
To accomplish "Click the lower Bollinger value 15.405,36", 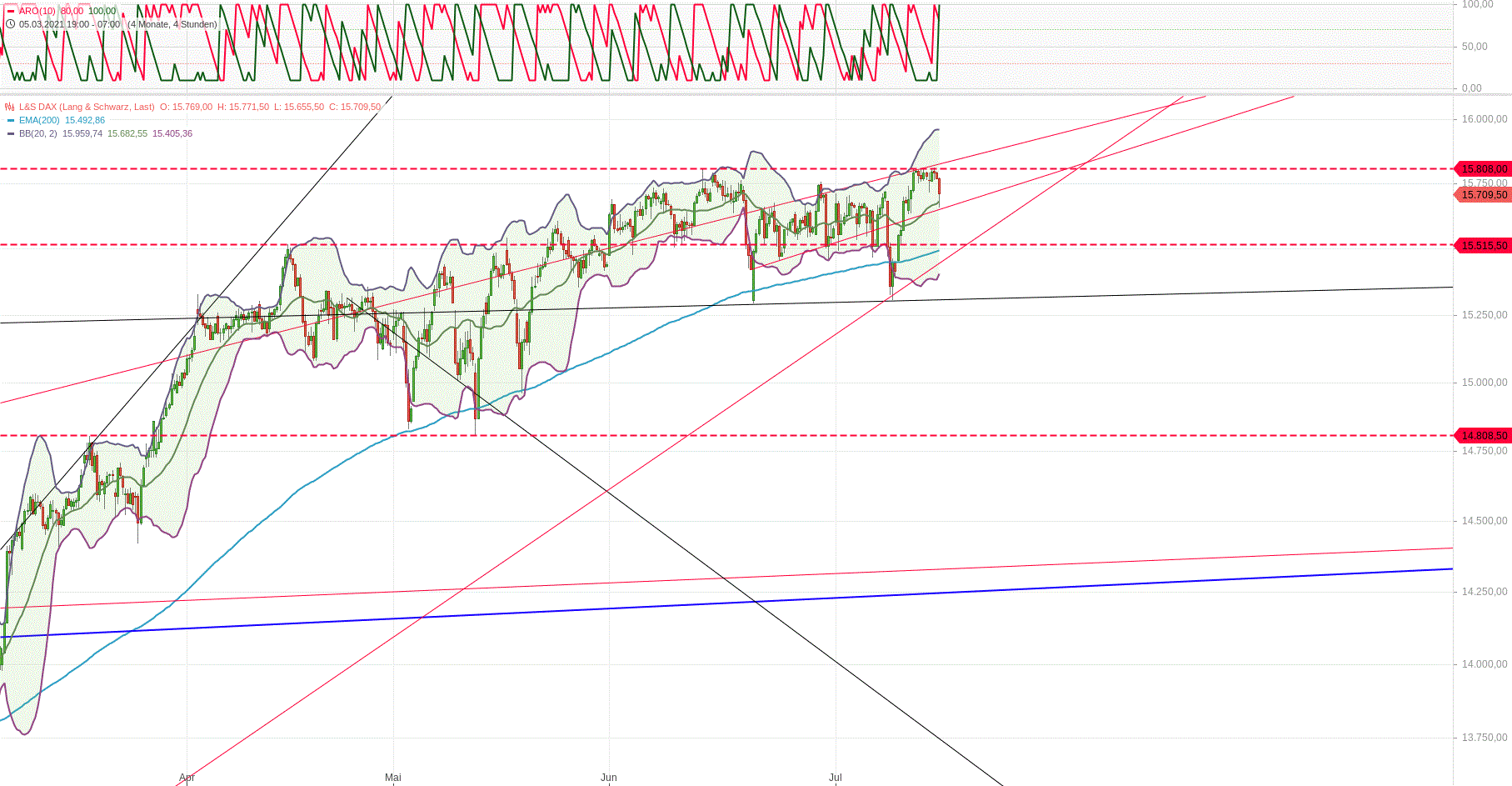I will 172,133.
